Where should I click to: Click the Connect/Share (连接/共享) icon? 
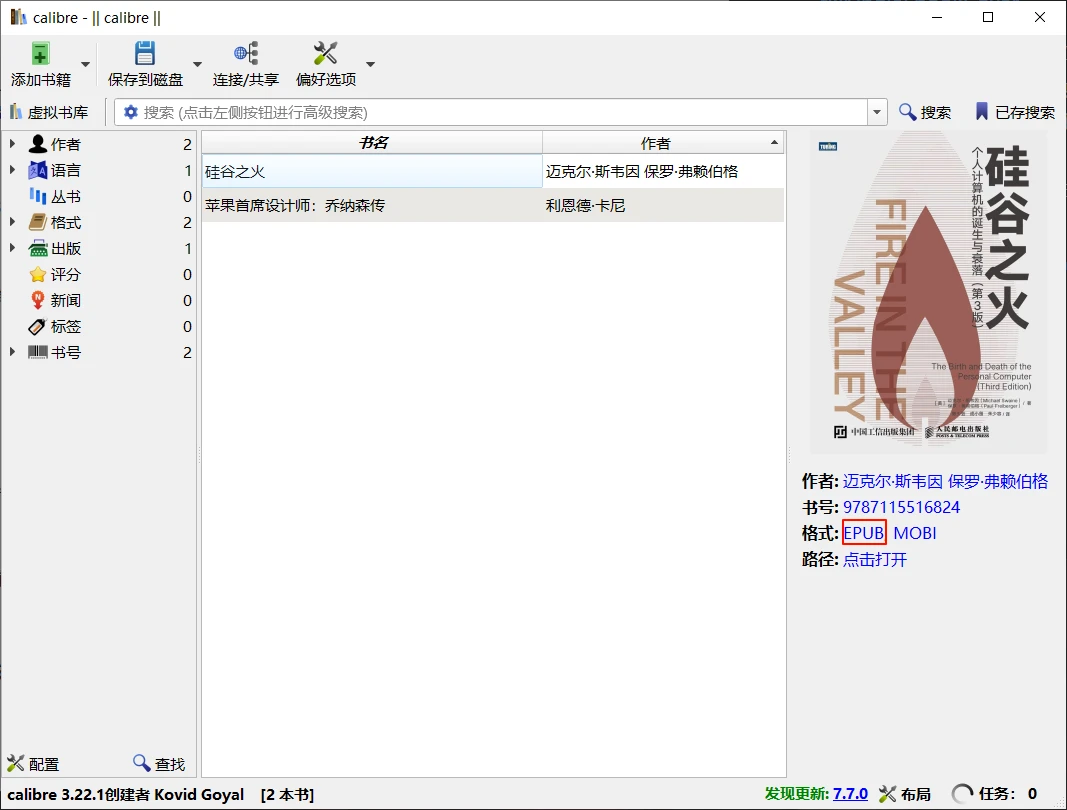point(246,54)
